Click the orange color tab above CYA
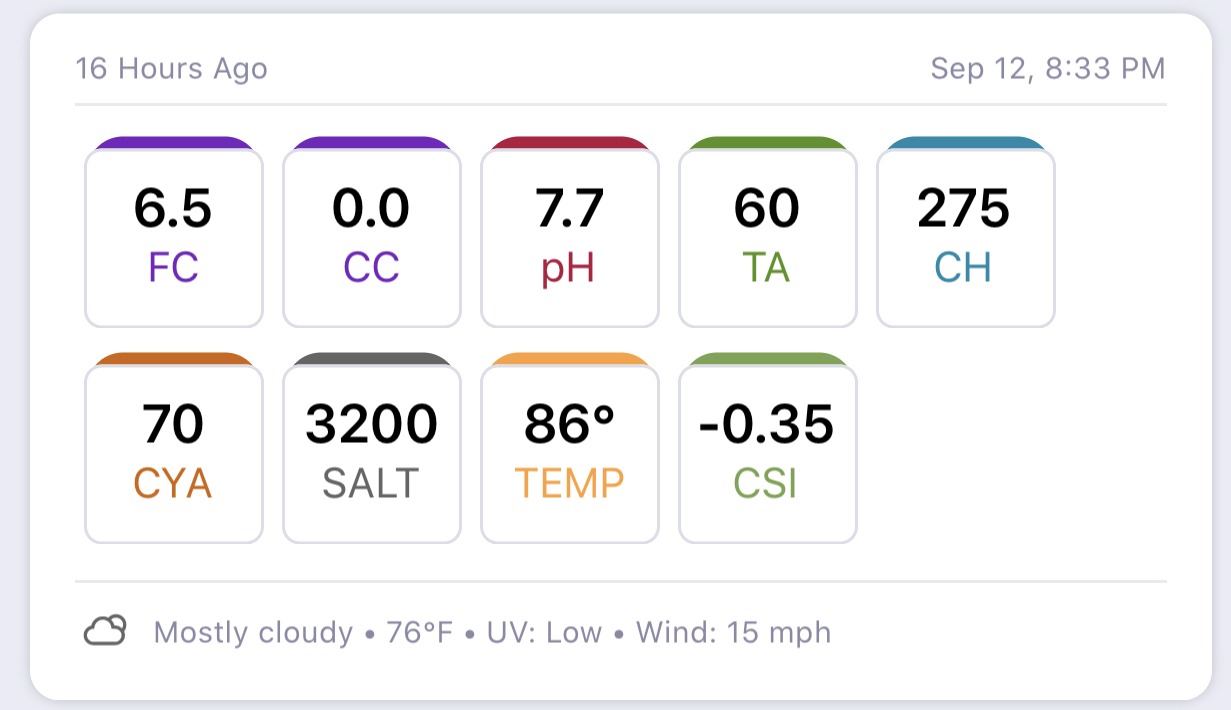This screenshot has height=710, width=1231. (174, 358)
